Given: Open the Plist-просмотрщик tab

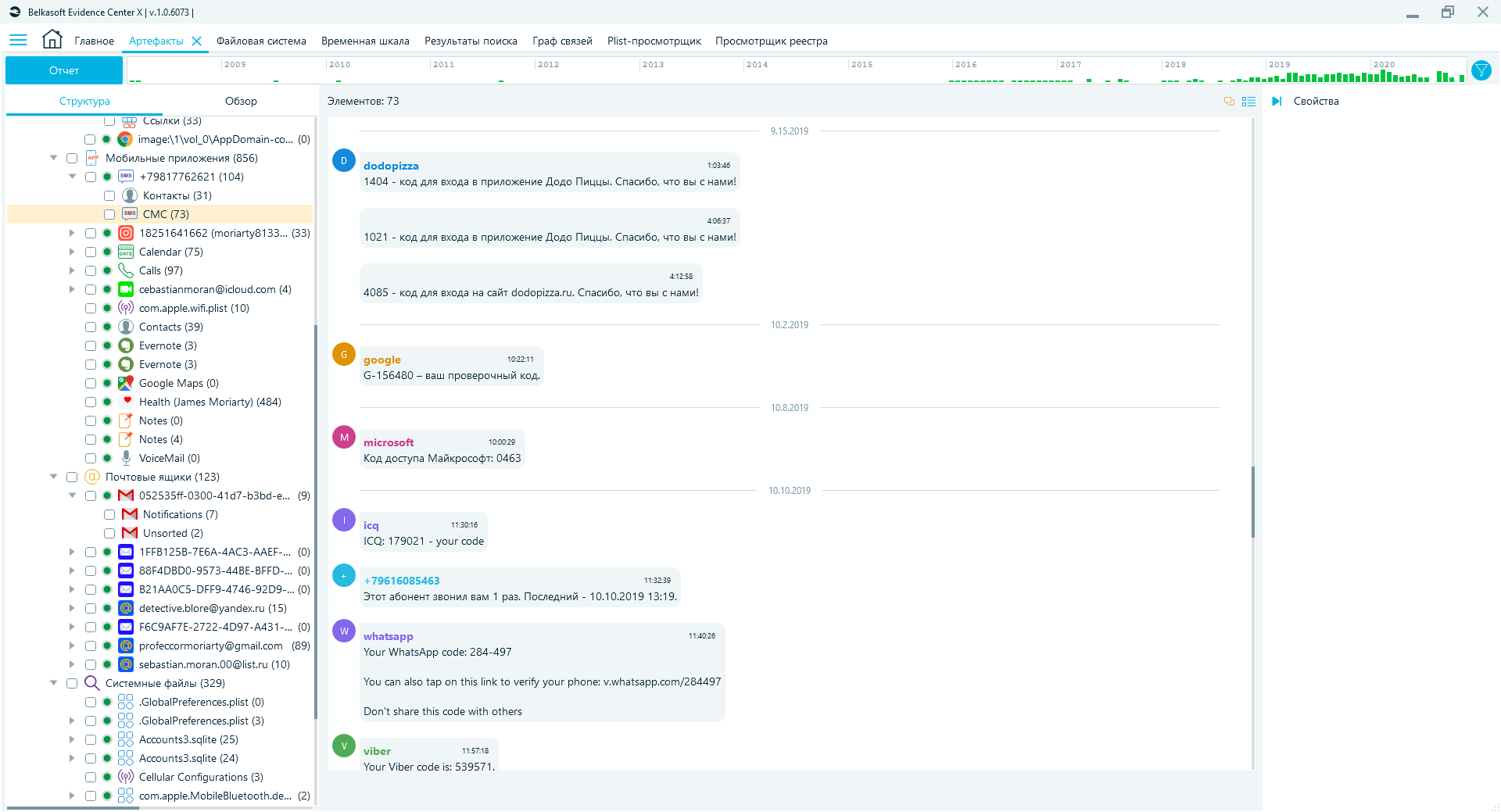Looking at the screenshot, I should [x=654, y=41].
